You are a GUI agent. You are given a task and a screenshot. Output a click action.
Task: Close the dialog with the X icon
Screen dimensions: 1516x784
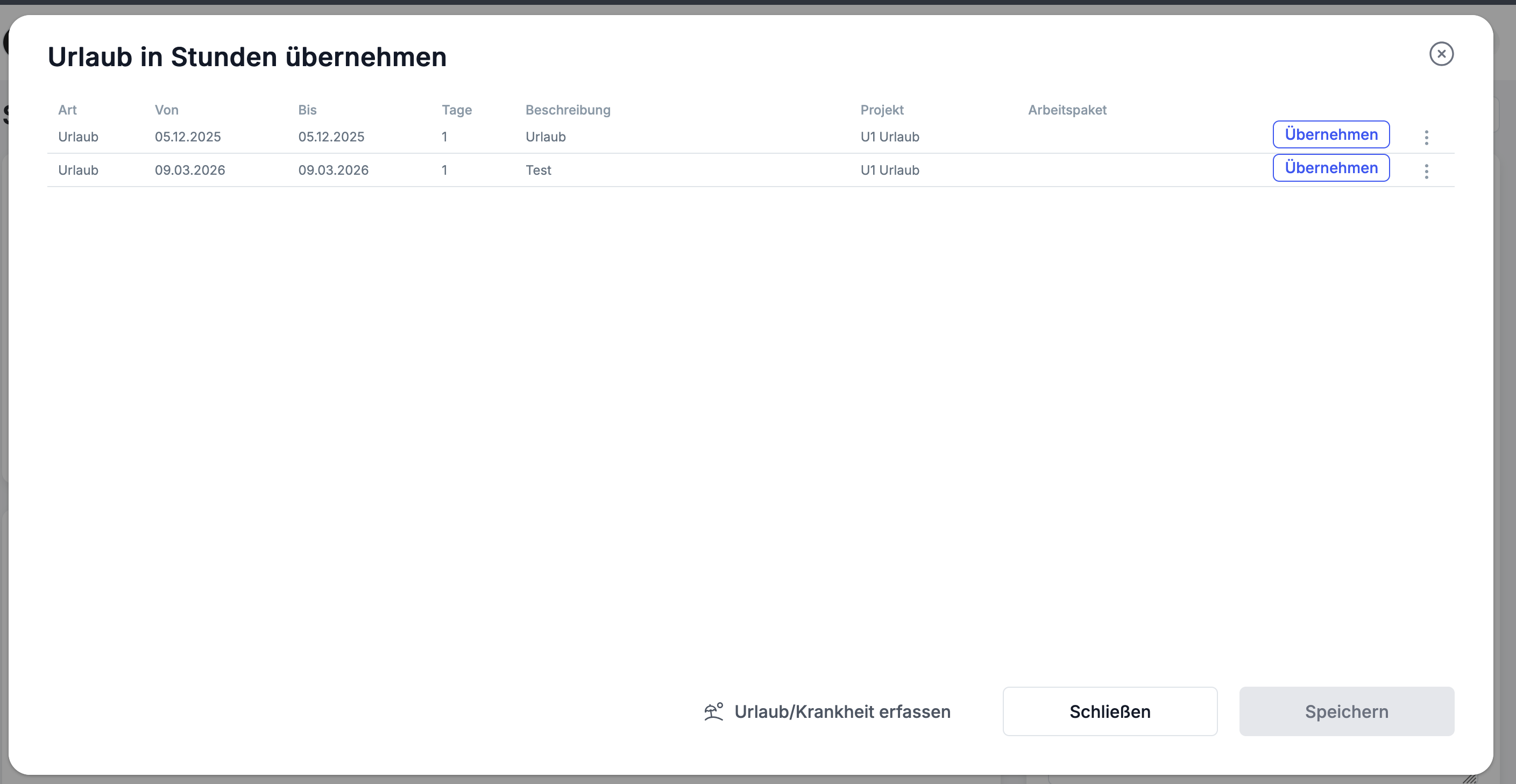(1441, 54)
